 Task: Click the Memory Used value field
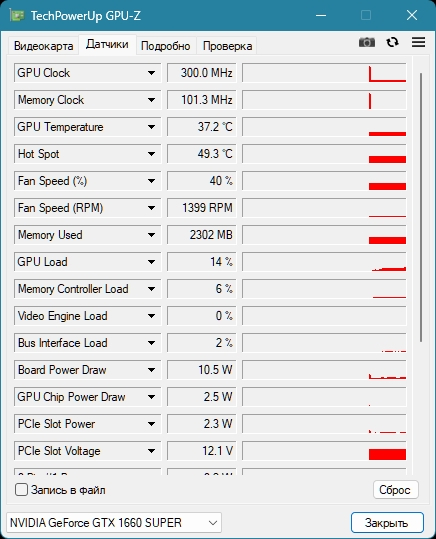202,235
